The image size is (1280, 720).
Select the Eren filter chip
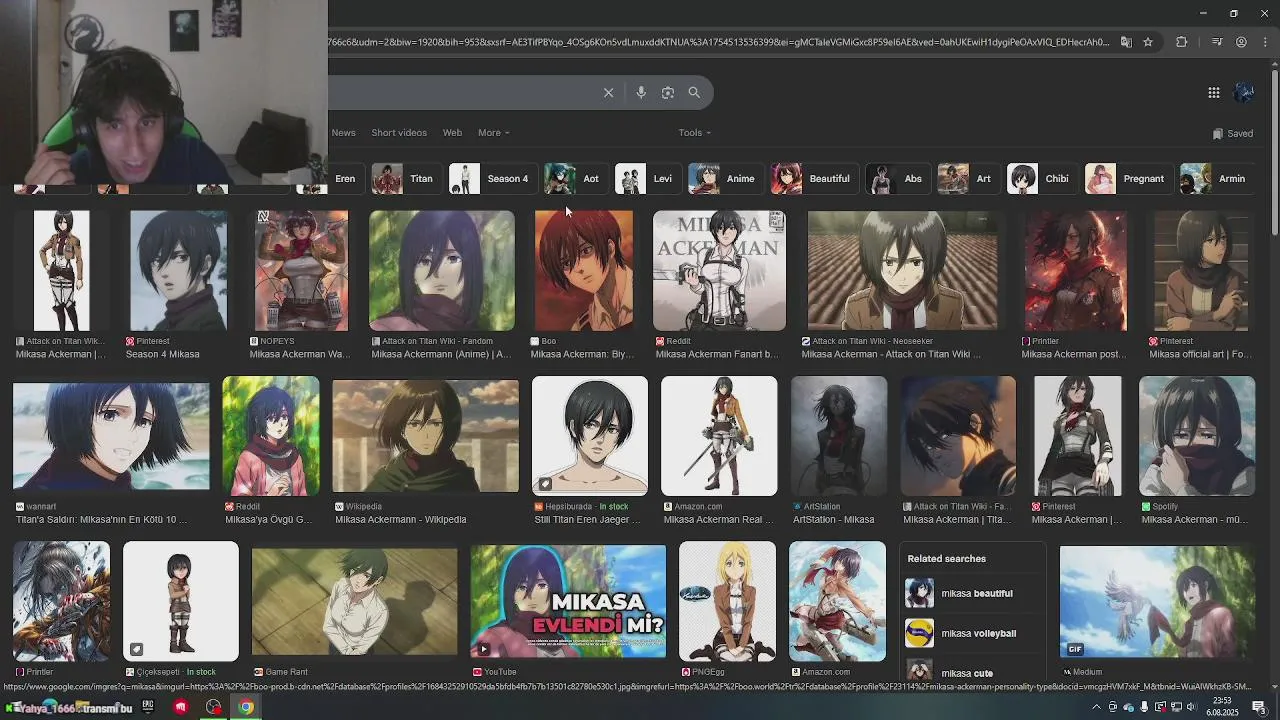[344, 179]
